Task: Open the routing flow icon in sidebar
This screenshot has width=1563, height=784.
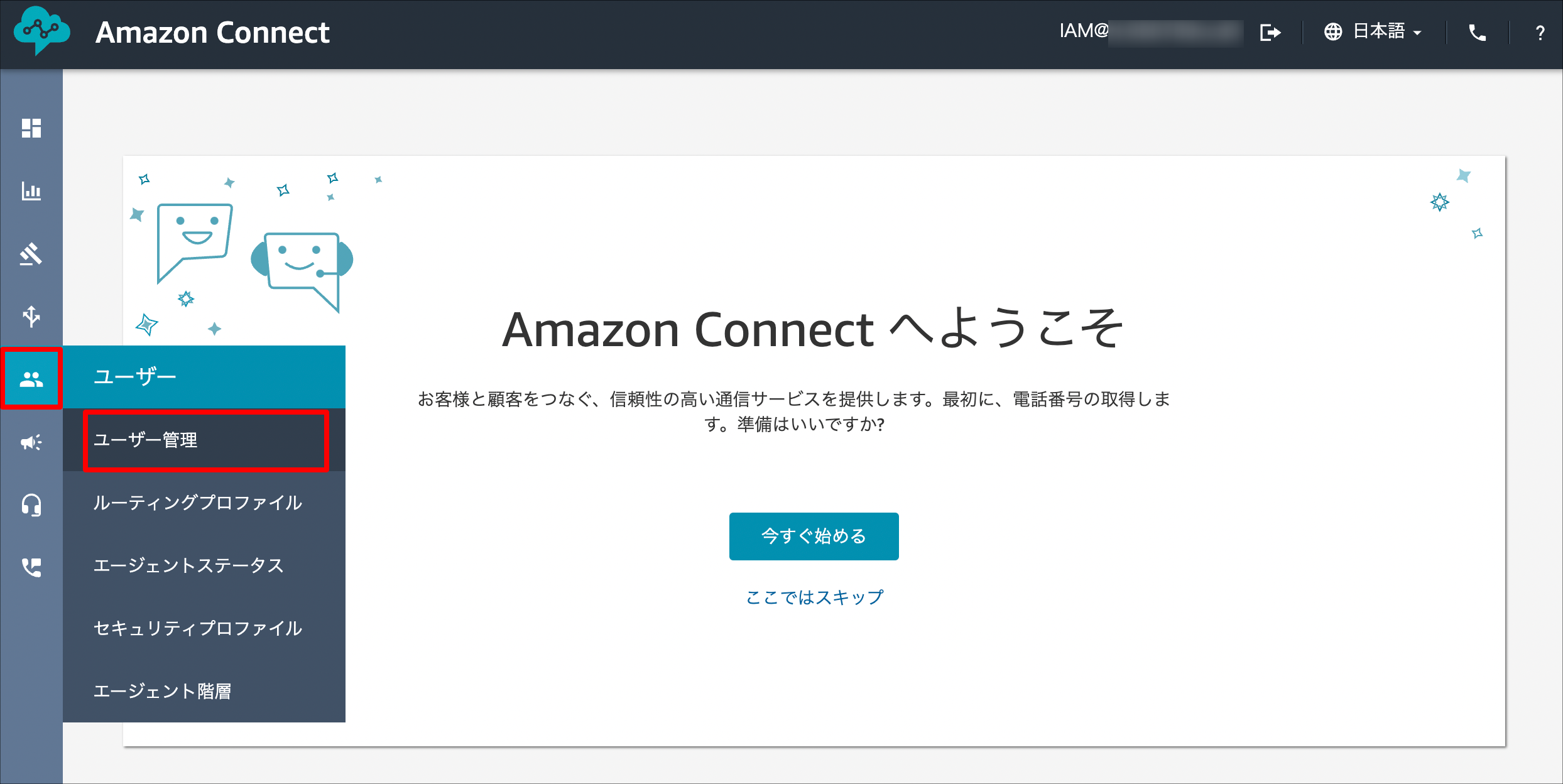Action: click(x=31, y=317)
